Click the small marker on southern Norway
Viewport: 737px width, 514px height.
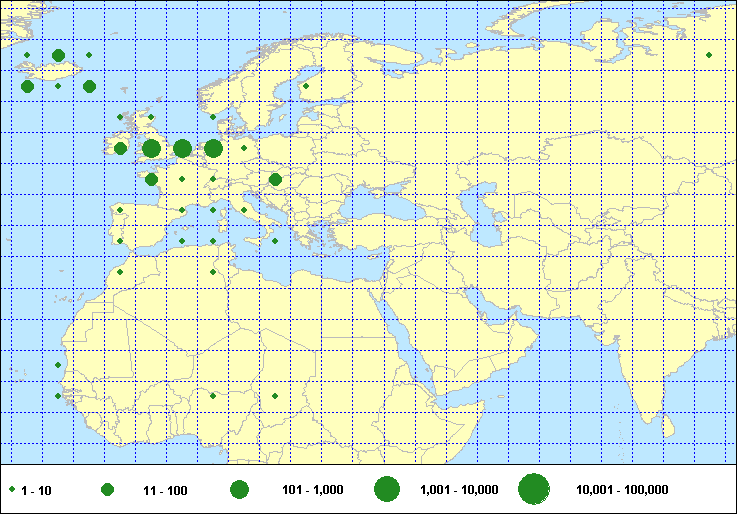tap(213, 117)
